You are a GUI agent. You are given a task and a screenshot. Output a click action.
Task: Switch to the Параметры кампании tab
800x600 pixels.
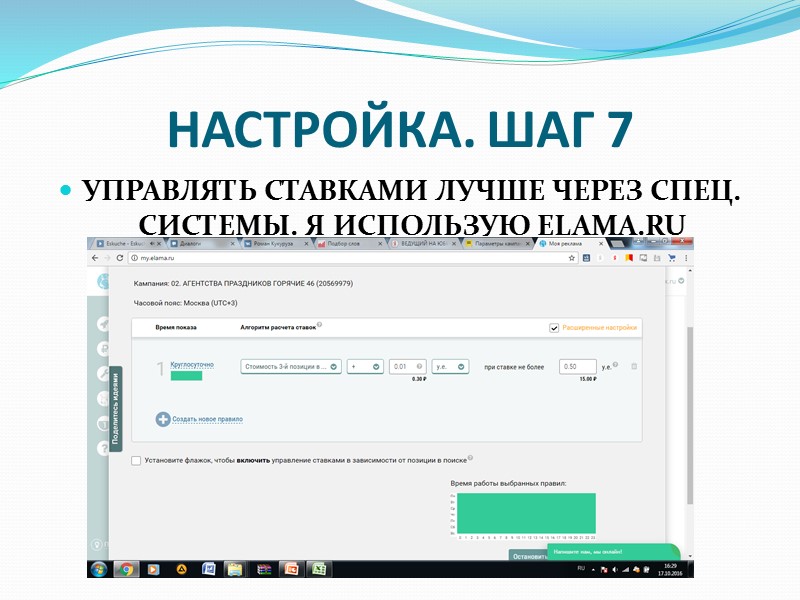497,244
